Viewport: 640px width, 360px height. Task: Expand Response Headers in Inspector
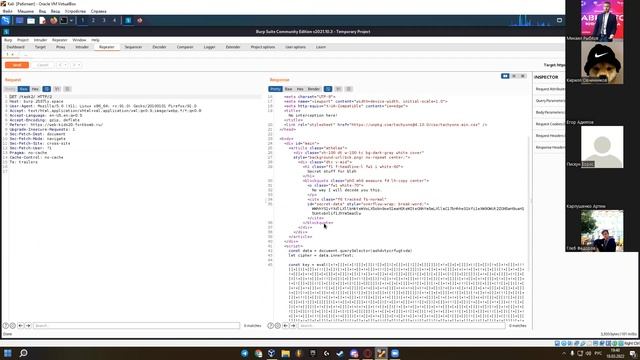click(549, 147)
